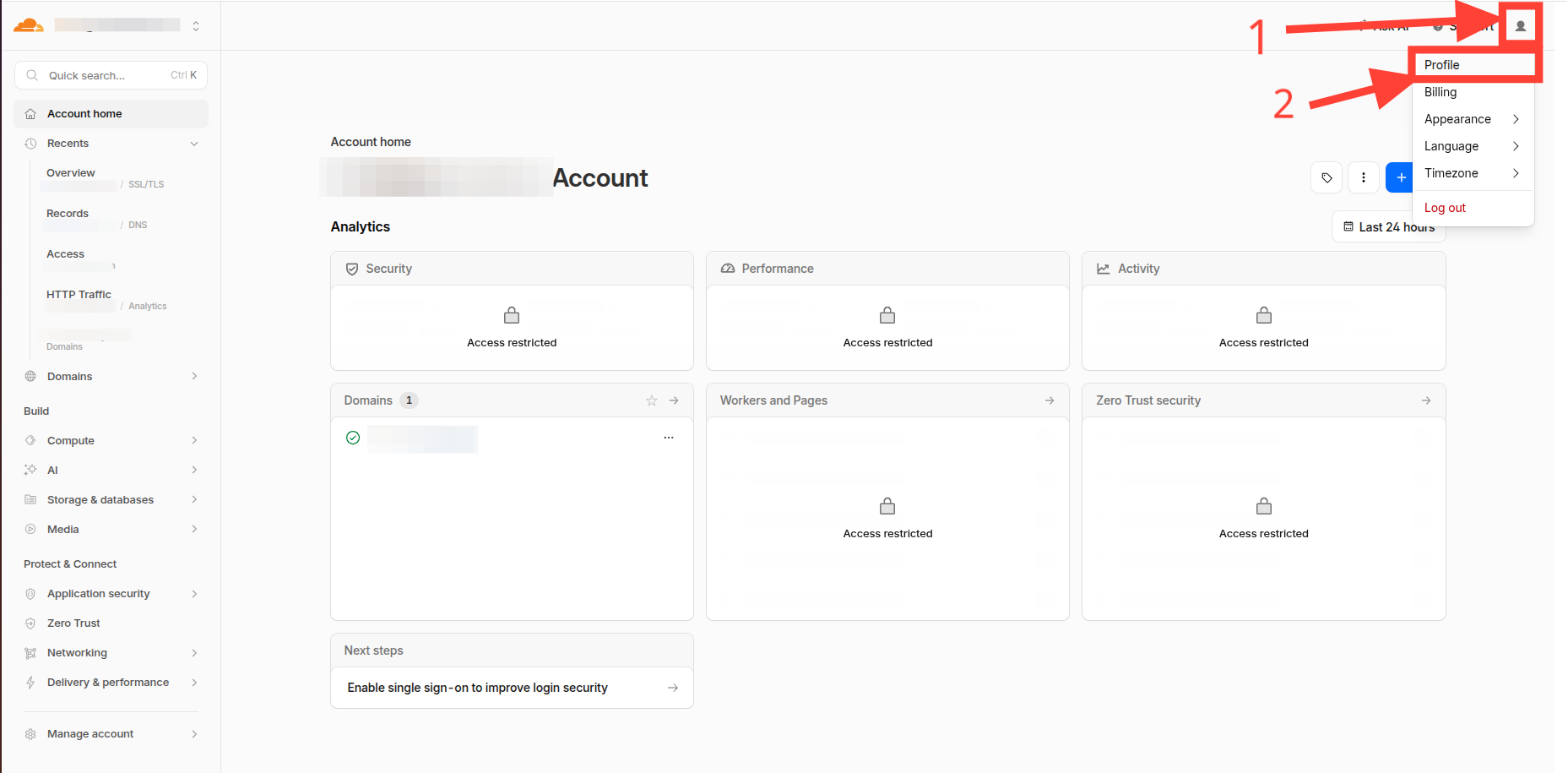This screenshot has height=773, width=1568.
Task: Expand the Networking sidebar chevron
Action: 194,653
